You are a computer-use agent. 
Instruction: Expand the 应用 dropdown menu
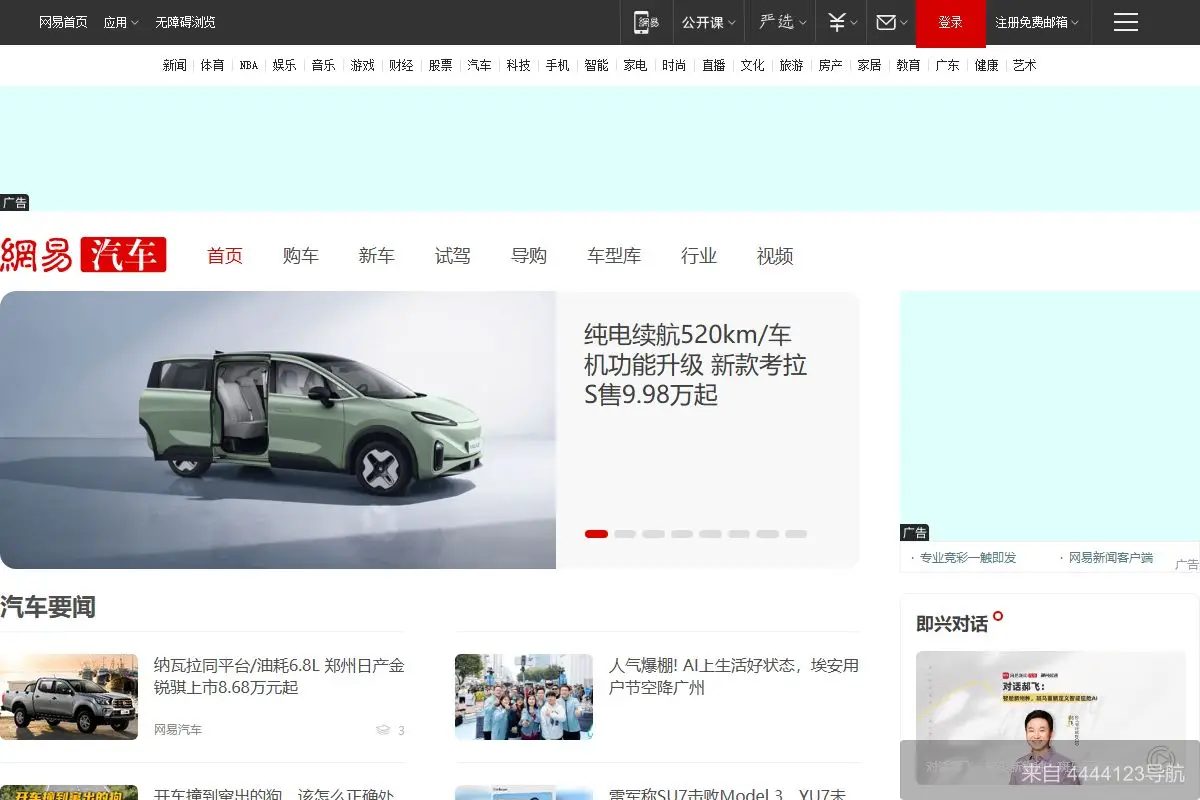click(118, 21)
